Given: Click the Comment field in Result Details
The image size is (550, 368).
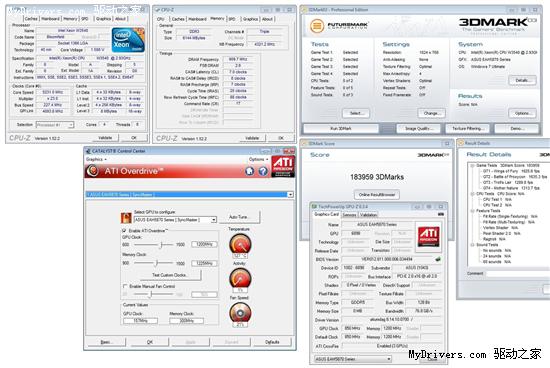Looking at the screenshot, I should pyautogui.click(x=518, y=273).
